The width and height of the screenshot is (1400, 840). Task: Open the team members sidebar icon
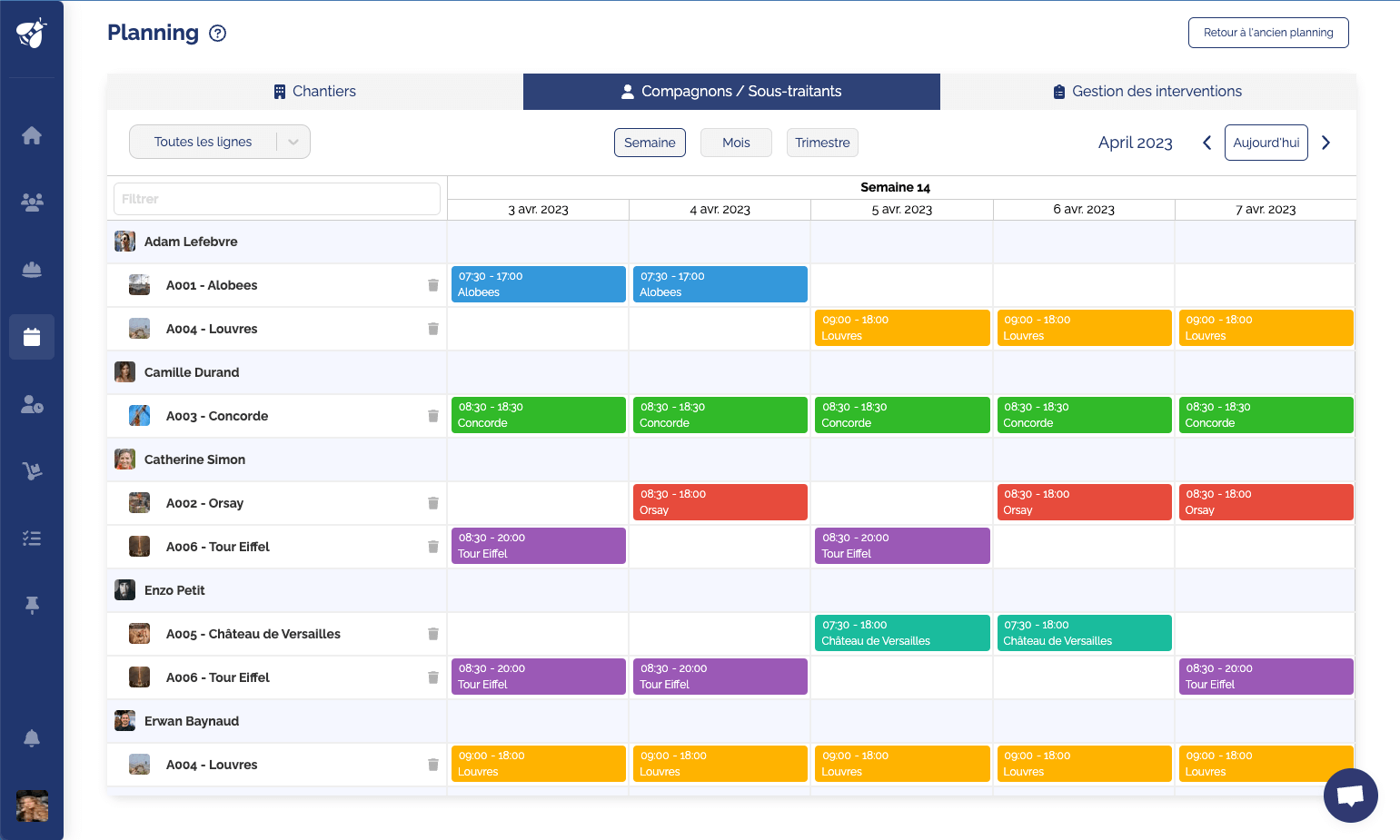[32, 203]
